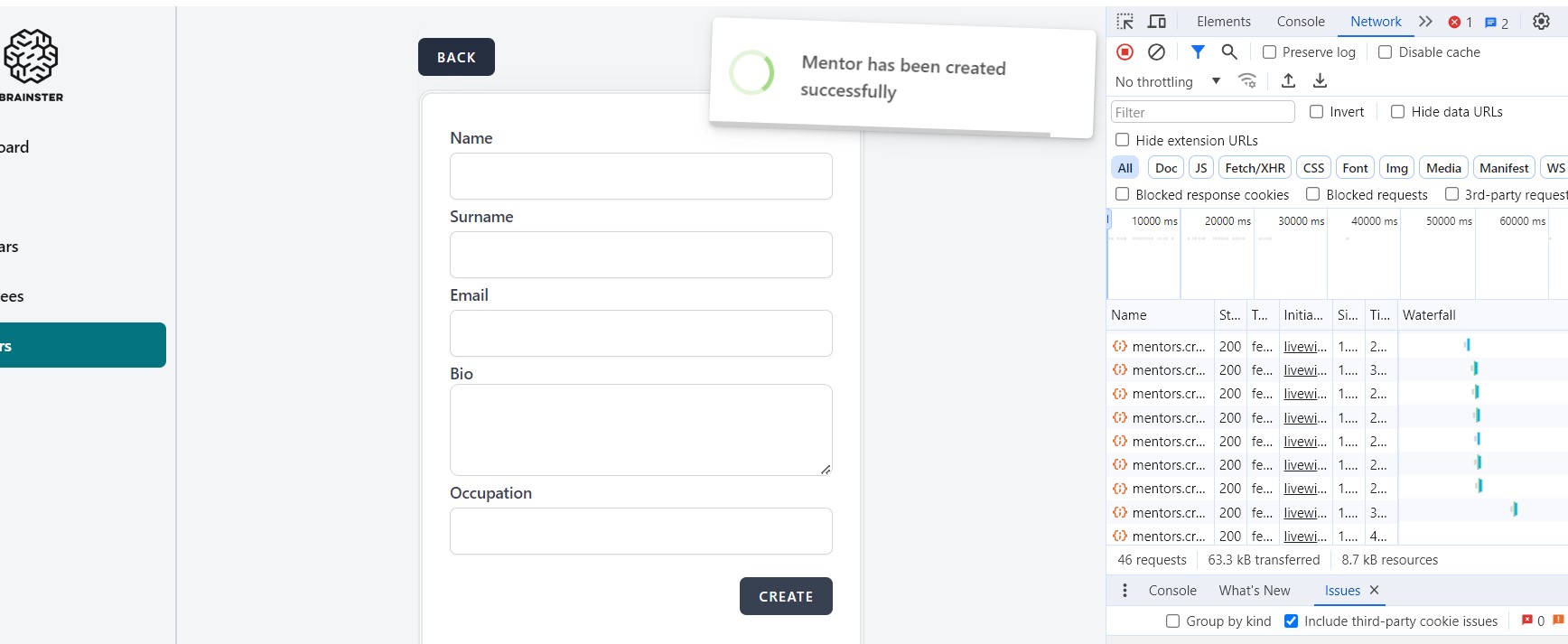The image size is (1568, 644).
Task: Toggle the device toolbar icon
Action: 1157,22
